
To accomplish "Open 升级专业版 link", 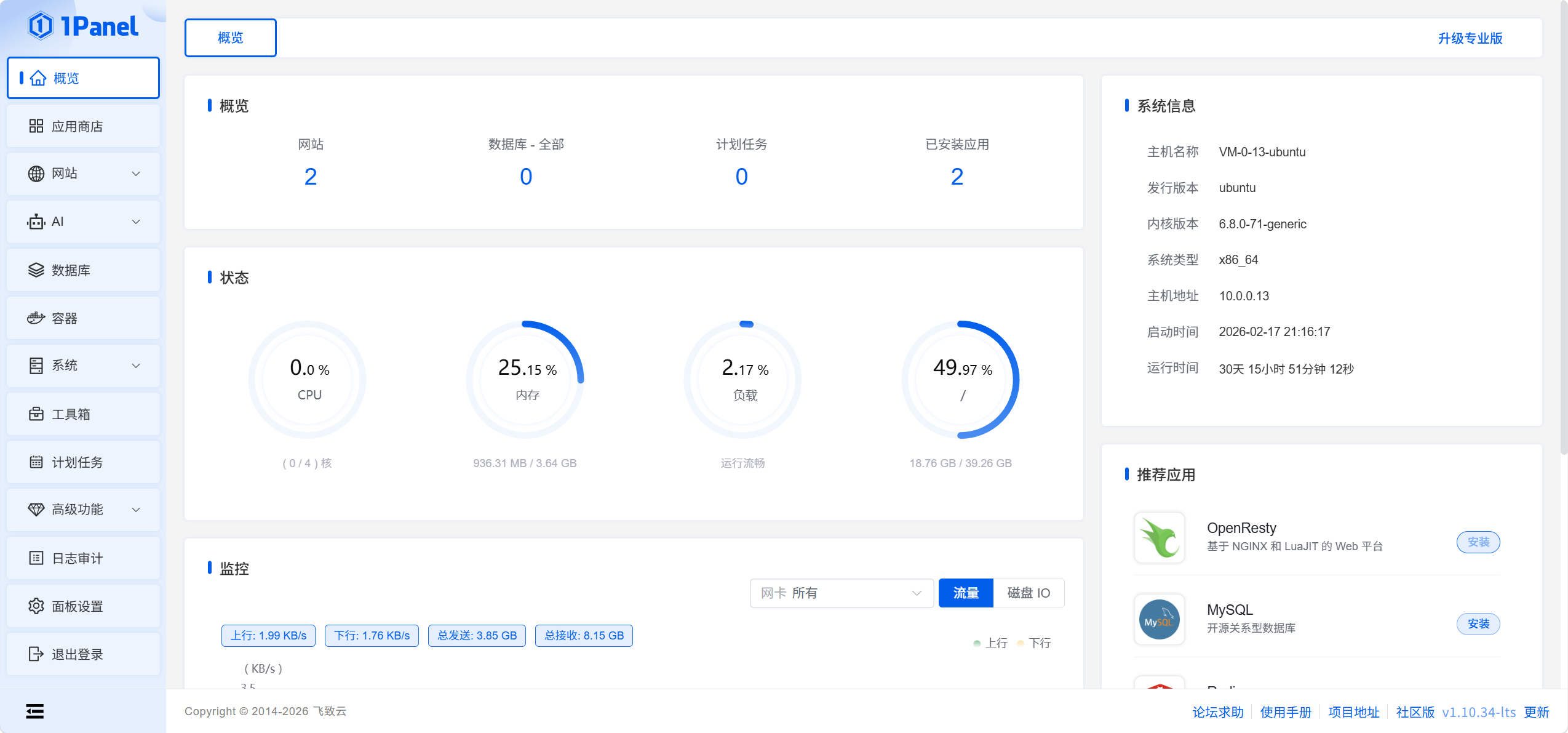I will (x=1470, y=38).
